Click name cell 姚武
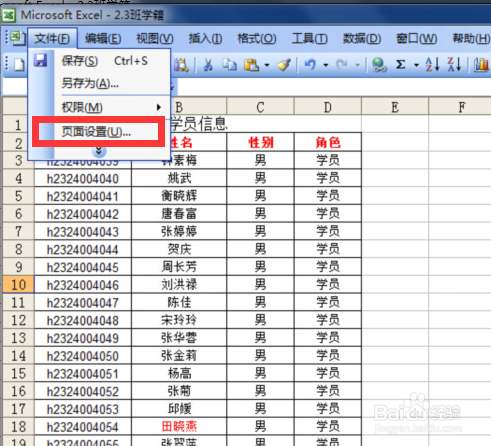Image resolution: width=491 pixels, height=446 pixels. pos(179,178)
